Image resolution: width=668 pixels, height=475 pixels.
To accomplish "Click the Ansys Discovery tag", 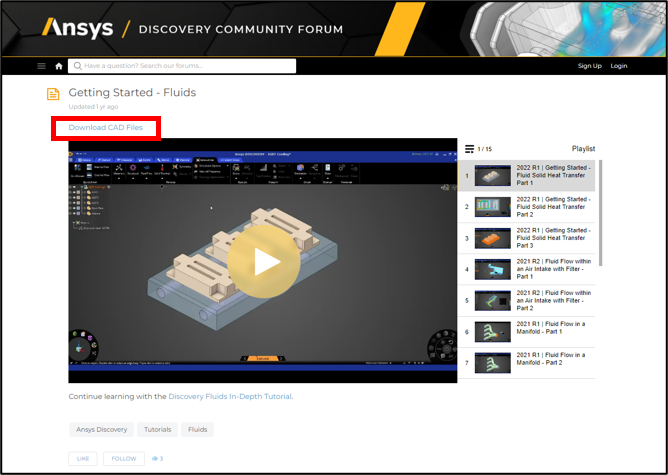I will [101, 429].
